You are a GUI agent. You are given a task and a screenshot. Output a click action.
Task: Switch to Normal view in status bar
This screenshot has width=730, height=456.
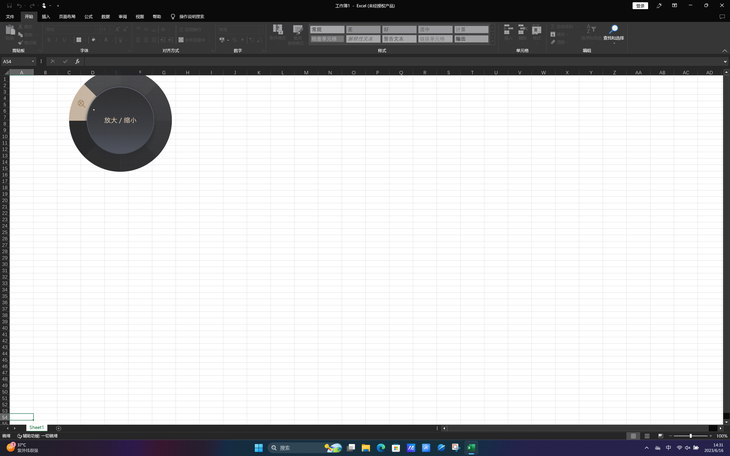click(x=633, y=436)
